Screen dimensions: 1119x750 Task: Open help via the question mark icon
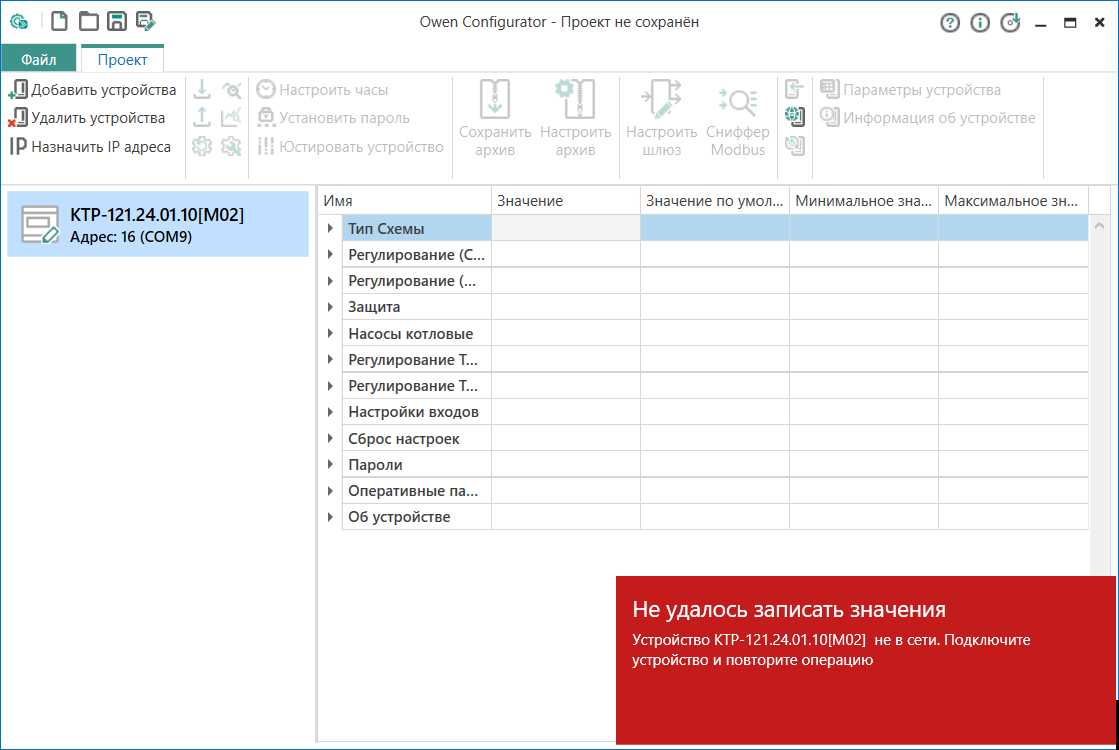point(950,23)
